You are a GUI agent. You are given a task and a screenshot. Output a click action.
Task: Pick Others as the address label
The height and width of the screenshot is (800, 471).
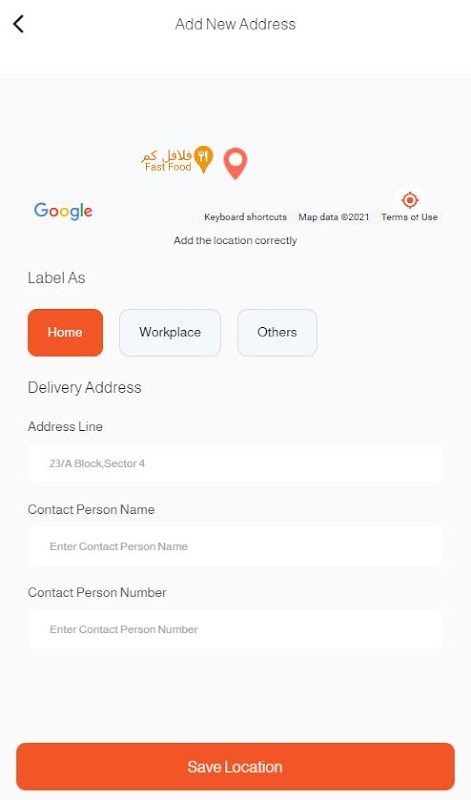pyautogui.click(x=277, y=332)
